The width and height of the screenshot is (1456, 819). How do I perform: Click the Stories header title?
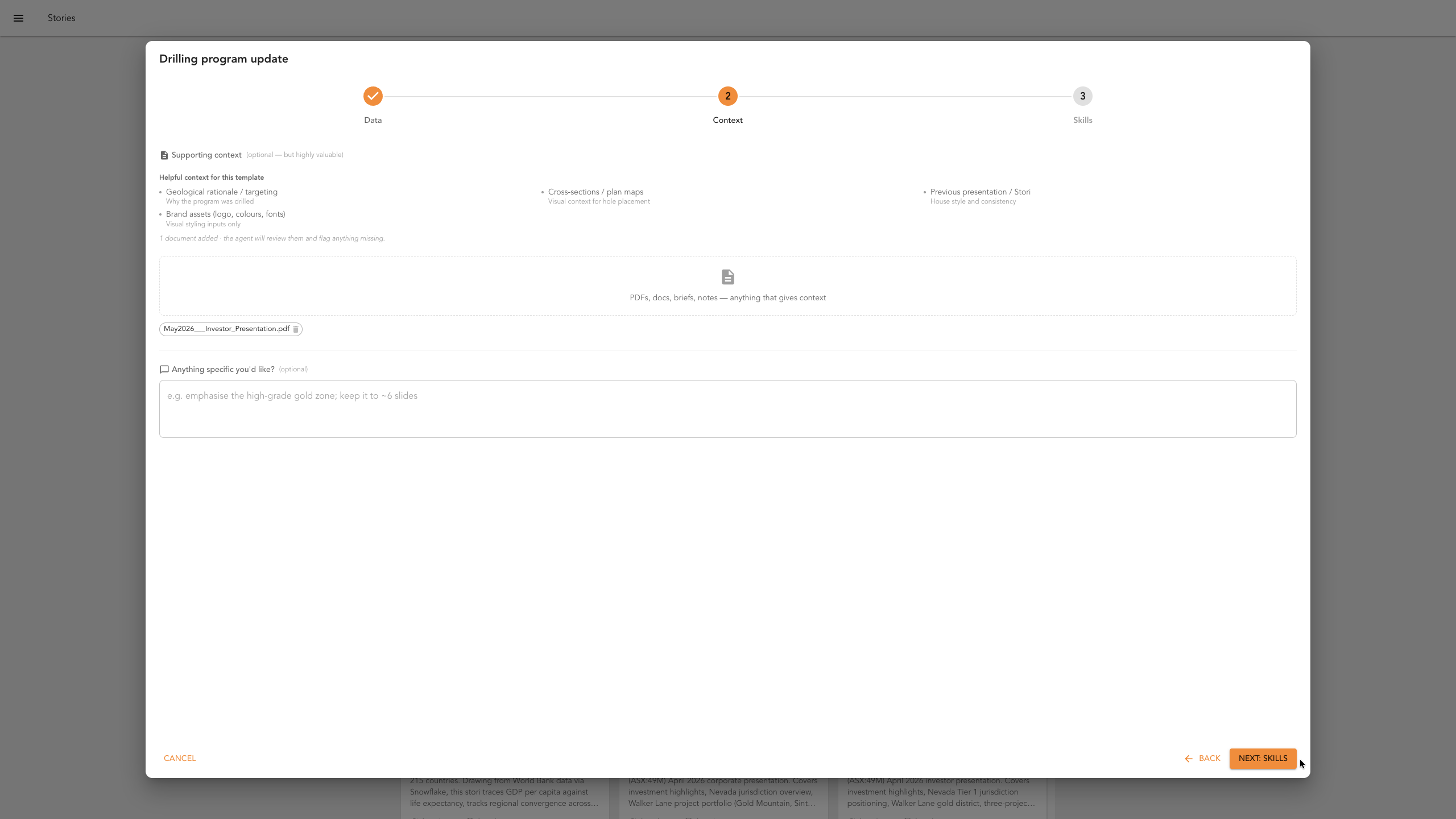click(x=61, y=18)
